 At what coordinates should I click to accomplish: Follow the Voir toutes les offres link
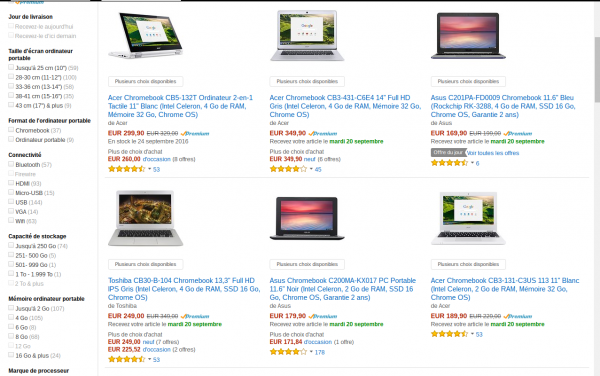tap(493, 153)
